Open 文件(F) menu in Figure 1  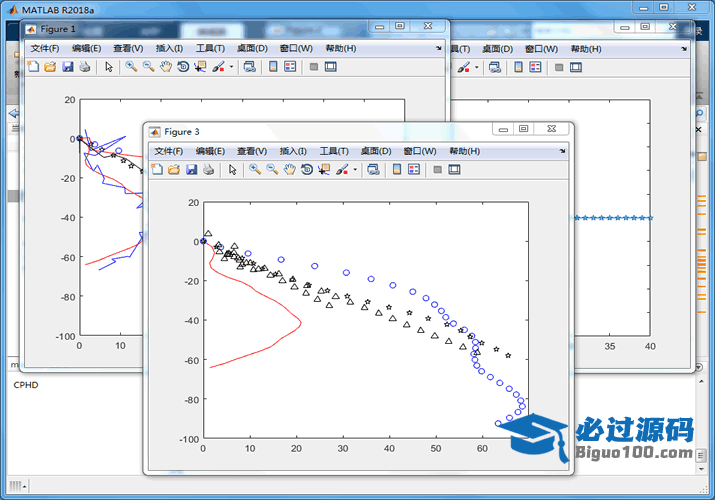click(x=45, y=48)
